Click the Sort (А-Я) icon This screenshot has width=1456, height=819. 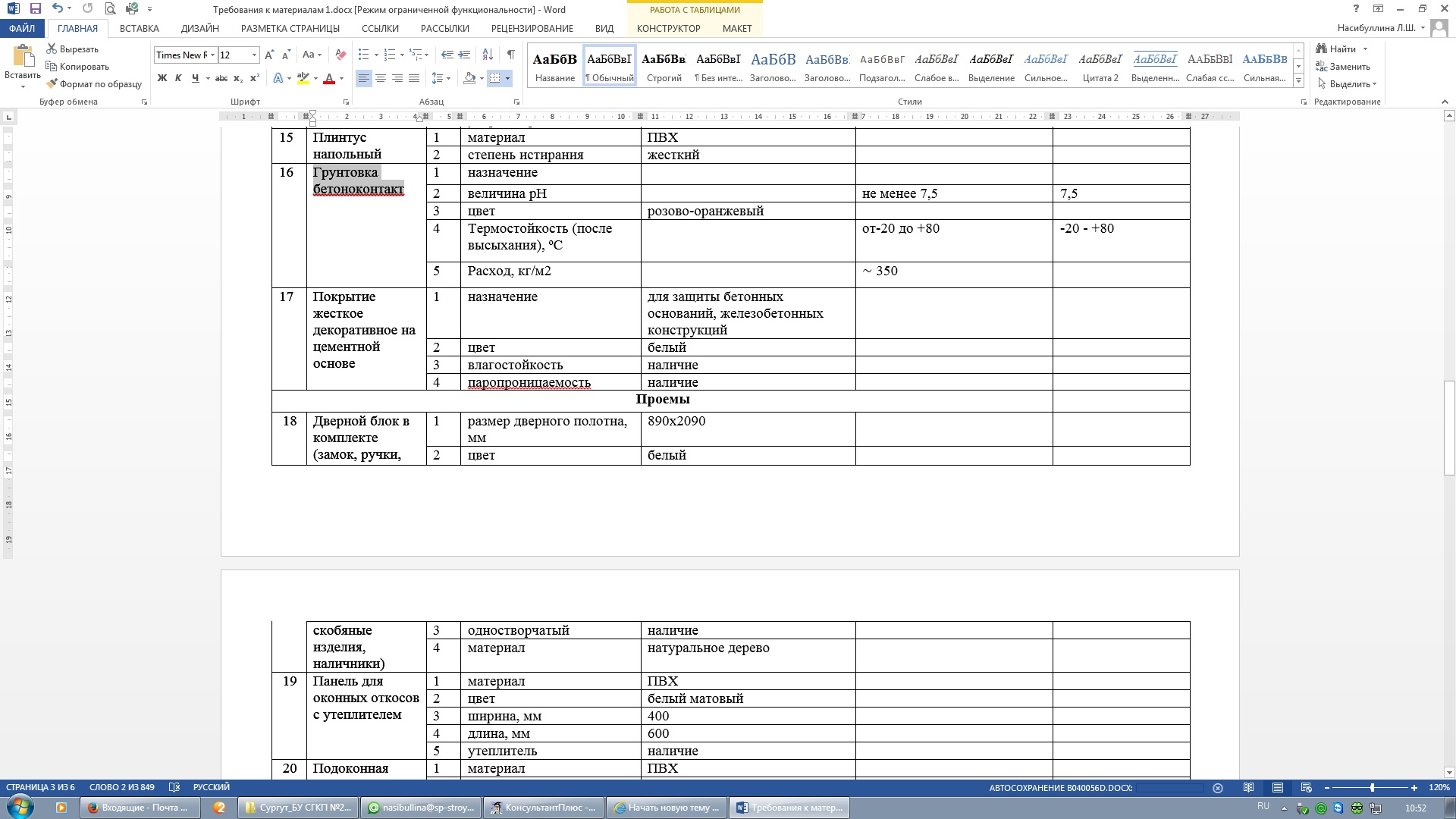click(488, 55)
